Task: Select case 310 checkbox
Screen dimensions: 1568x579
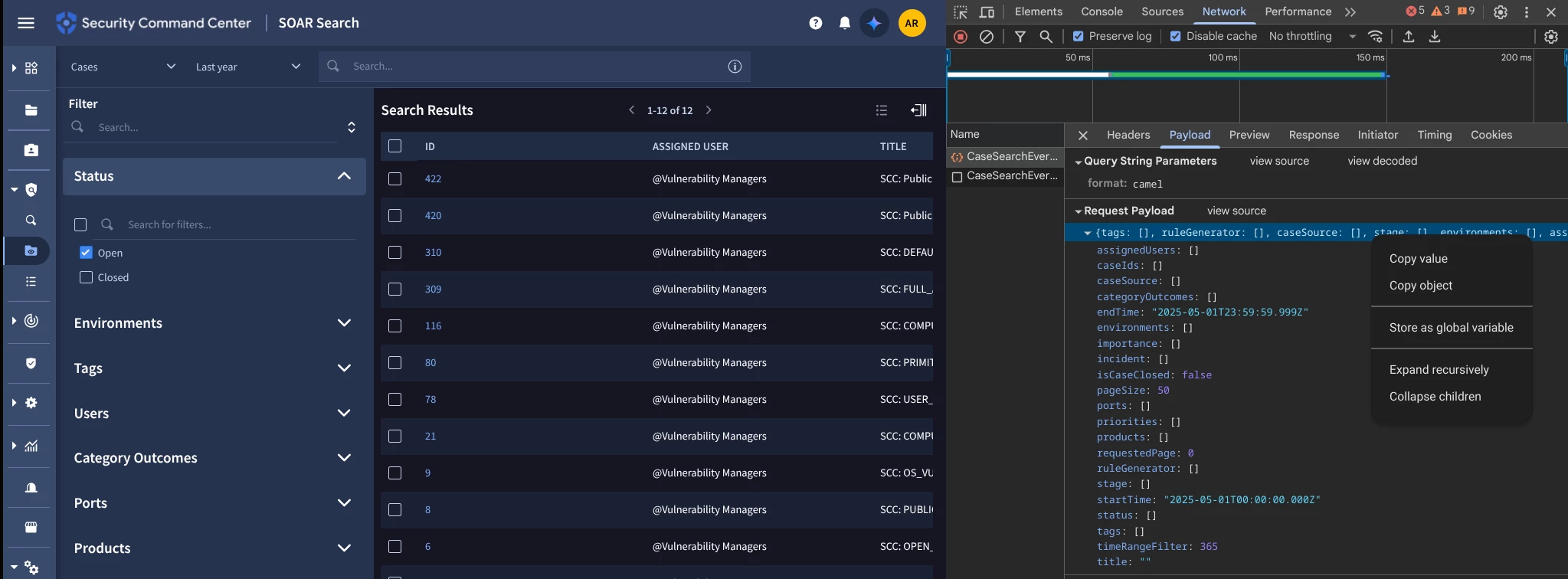Action: tap(394, 252)
